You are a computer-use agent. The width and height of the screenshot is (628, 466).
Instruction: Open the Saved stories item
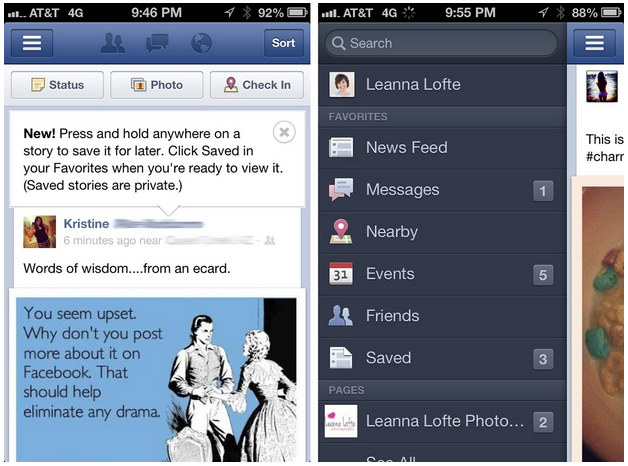443,358
